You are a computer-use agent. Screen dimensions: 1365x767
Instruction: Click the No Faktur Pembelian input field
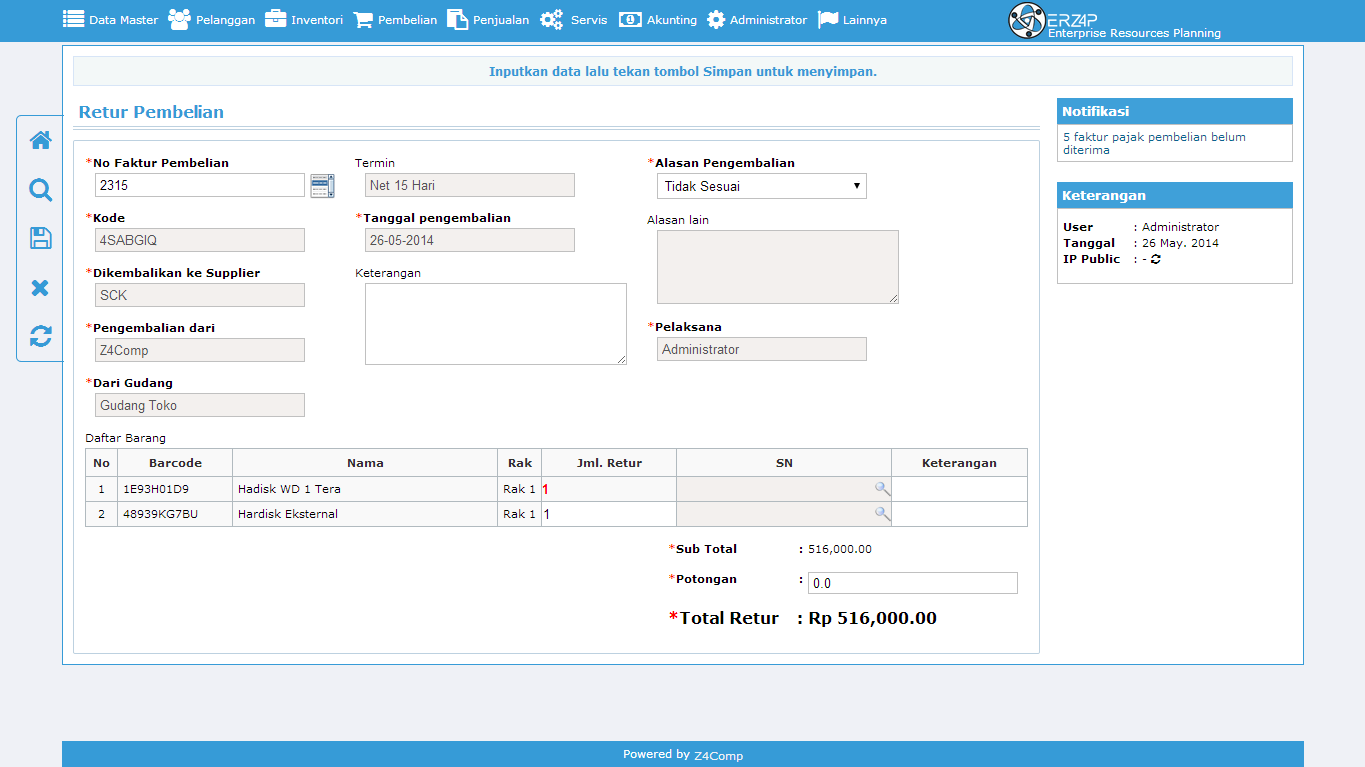pos(200,185)
